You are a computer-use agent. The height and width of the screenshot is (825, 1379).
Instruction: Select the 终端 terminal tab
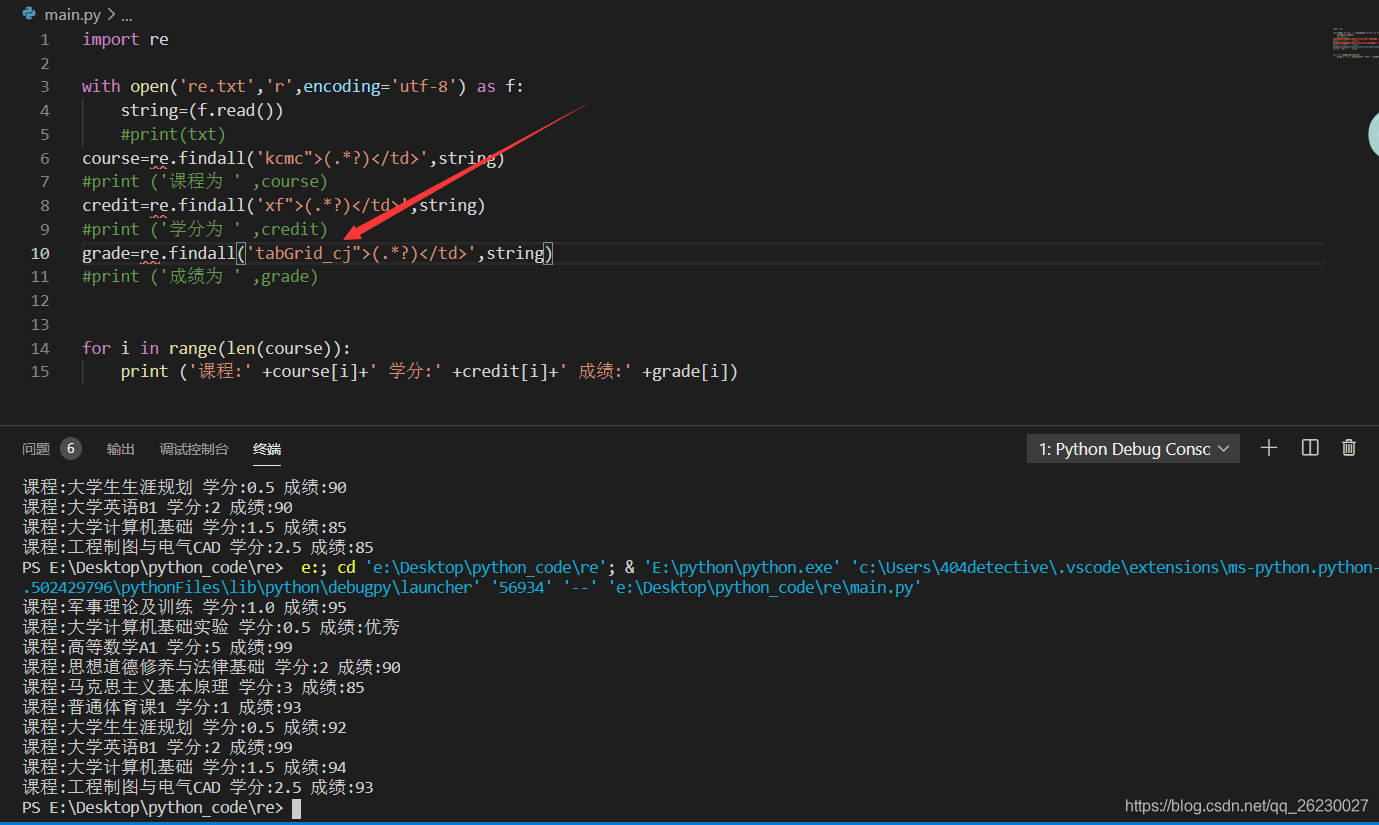[x=267, y=449]
